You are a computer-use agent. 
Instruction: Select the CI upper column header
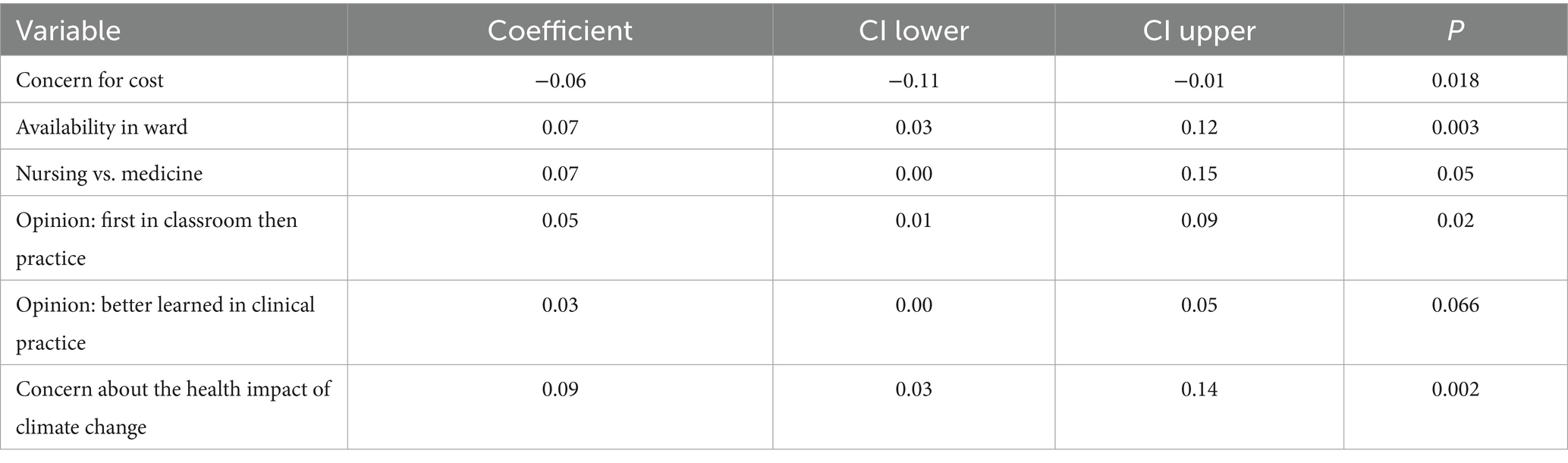point(1199,31)
